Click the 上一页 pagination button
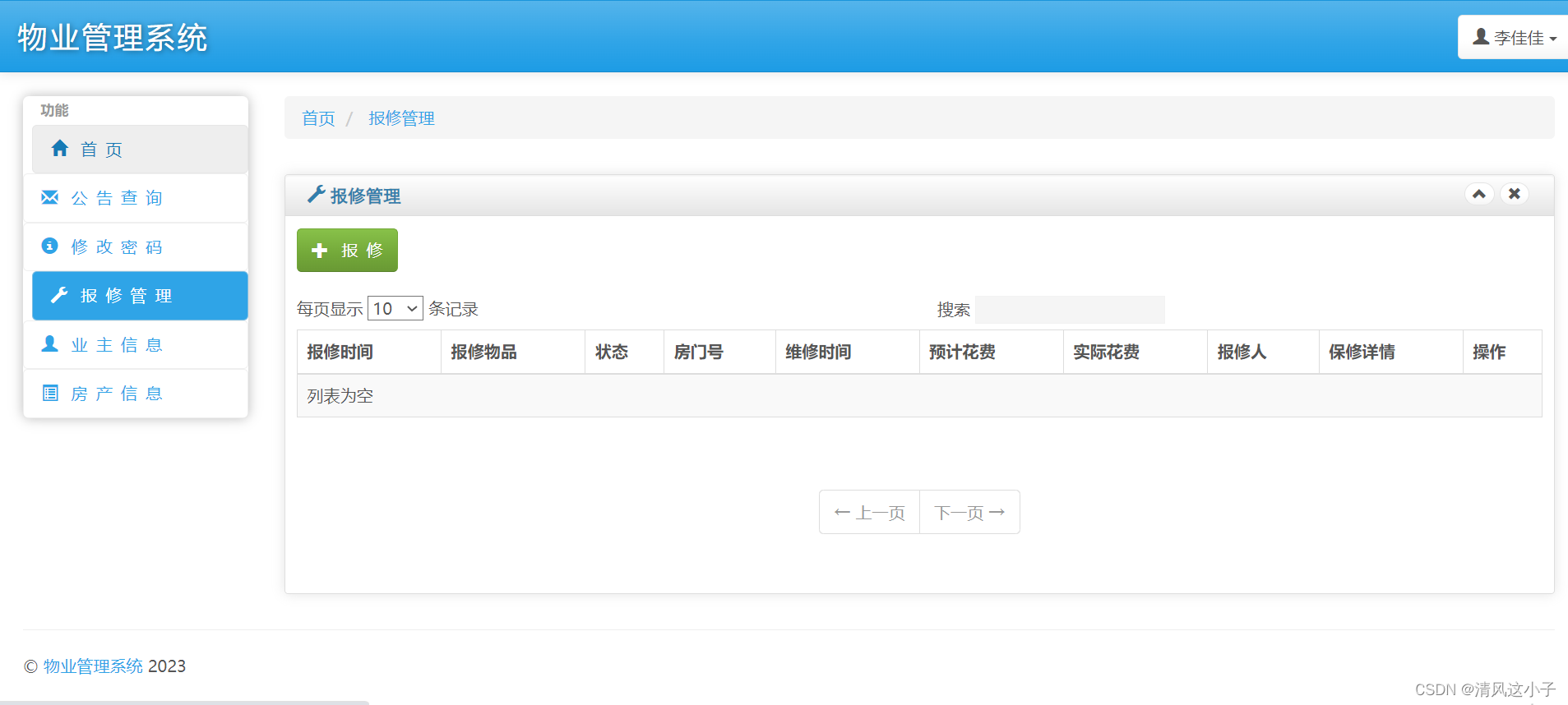Screen dimensions: 1568x705 [869, 512]
